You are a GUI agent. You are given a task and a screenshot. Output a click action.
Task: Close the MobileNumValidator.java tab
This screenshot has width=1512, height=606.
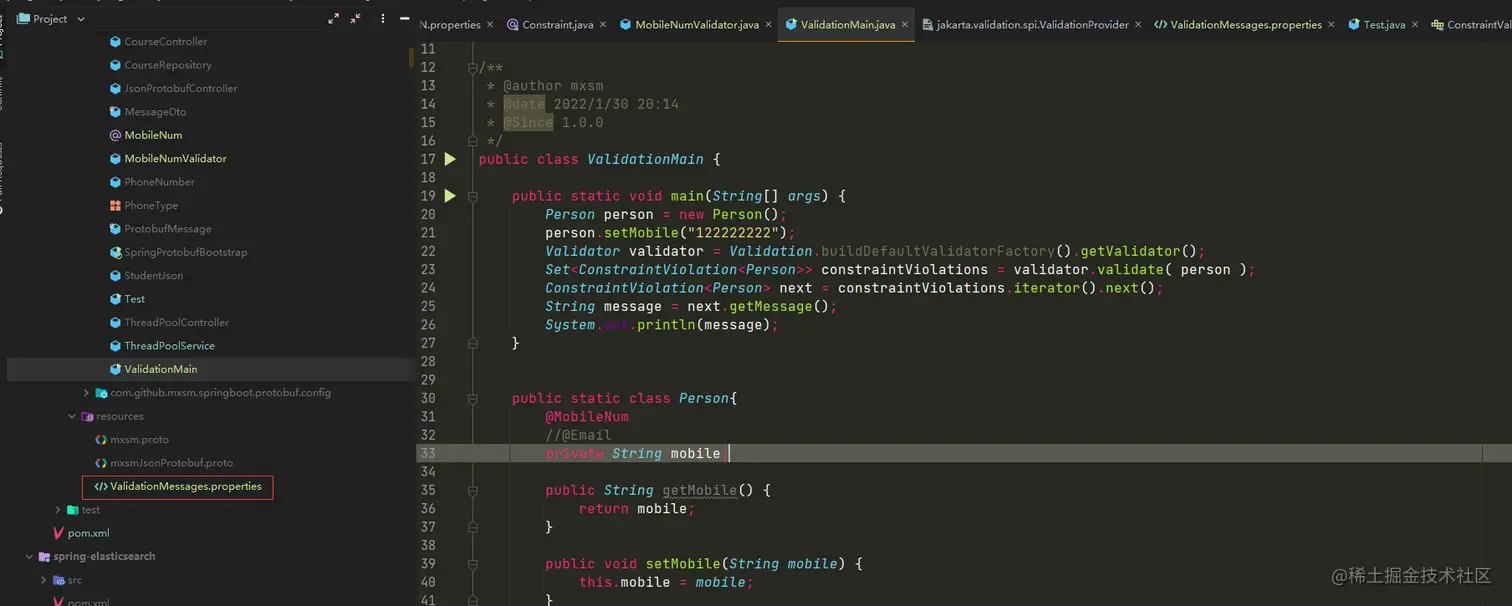click(x=768, y=25)
